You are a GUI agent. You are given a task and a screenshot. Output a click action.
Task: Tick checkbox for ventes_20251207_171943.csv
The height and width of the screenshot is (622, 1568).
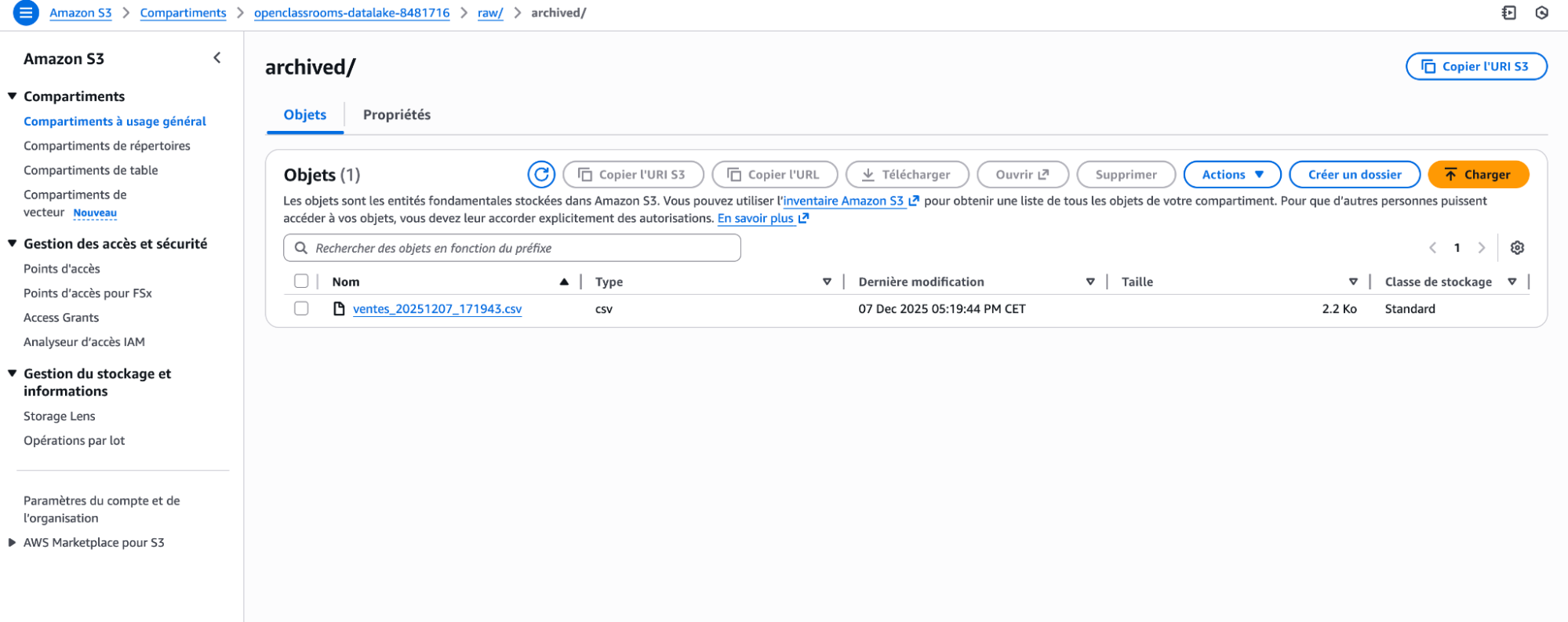(301, 308)
